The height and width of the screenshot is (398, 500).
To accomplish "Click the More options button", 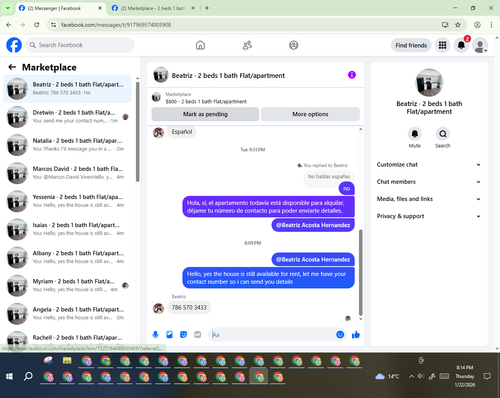I will click(x=310, y=114).
